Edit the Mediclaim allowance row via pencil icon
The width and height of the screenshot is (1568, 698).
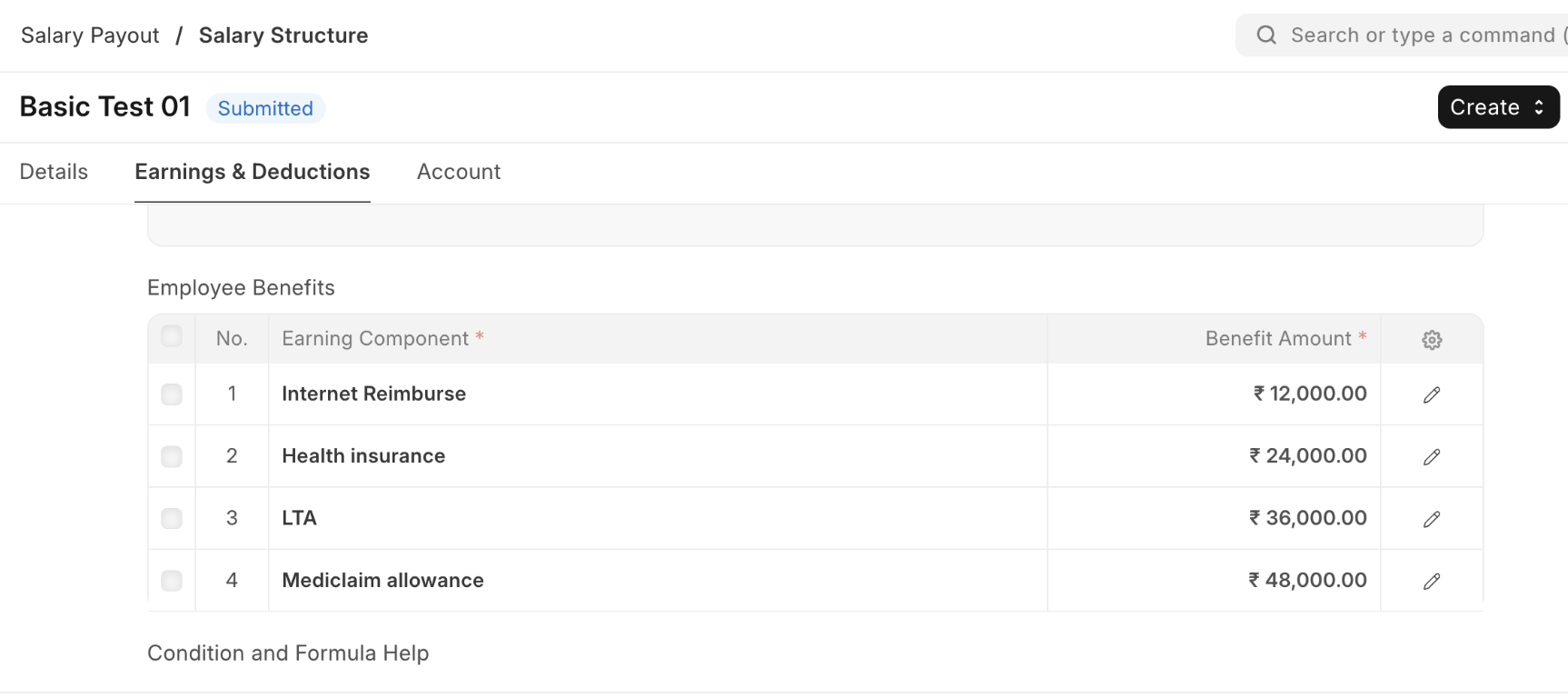(1432, 581)
